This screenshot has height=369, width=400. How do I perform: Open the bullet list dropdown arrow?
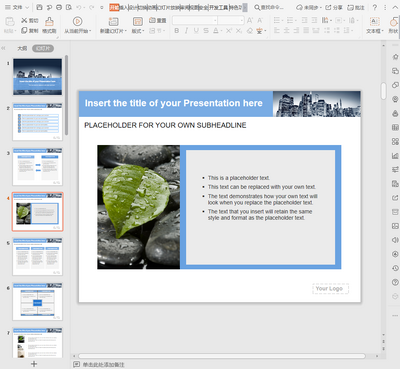(x=282, y=21)
